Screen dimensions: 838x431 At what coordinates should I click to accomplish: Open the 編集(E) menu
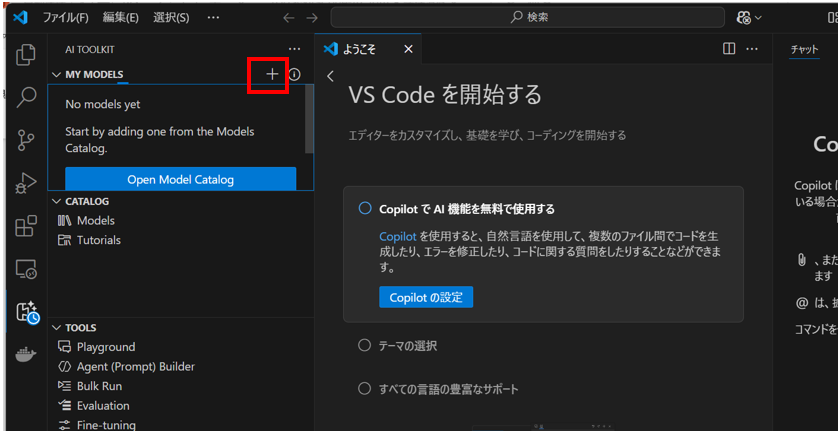point(121,18)
